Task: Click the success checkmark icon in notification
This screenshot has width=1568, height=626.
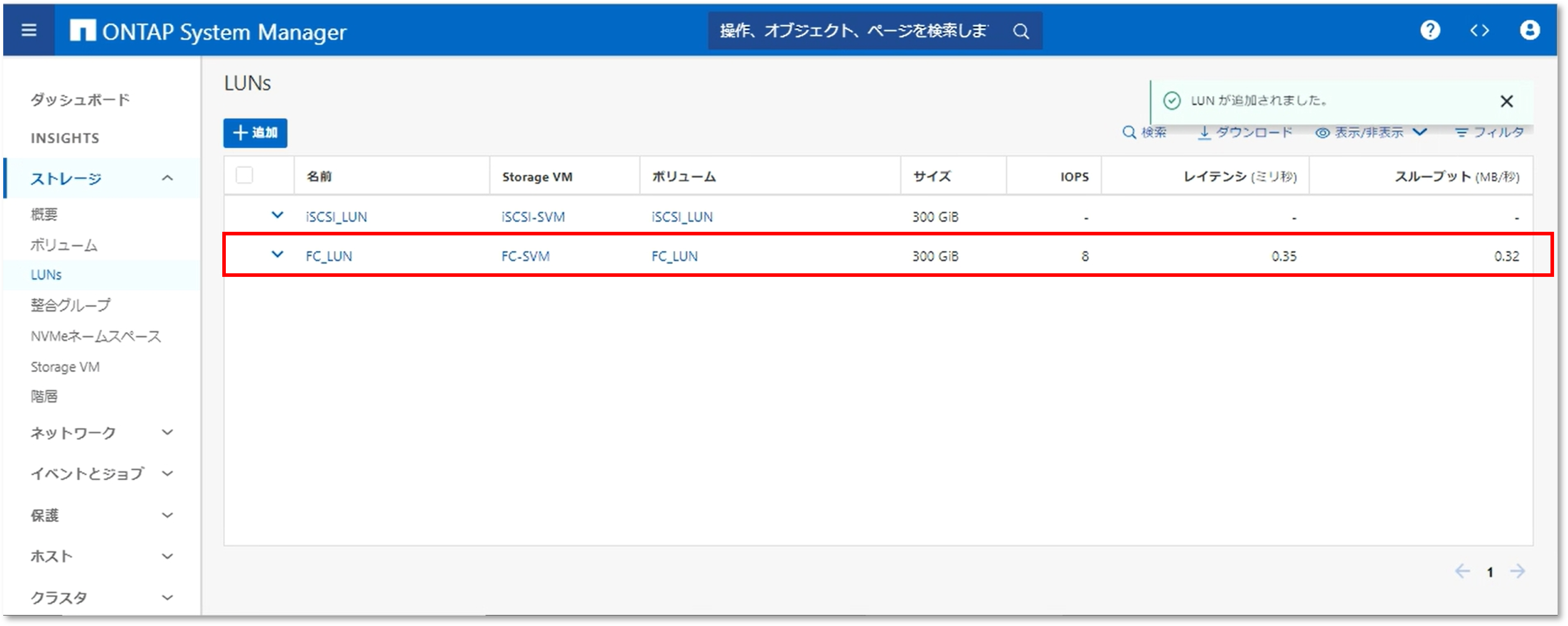Action: tap(1172, 101)
